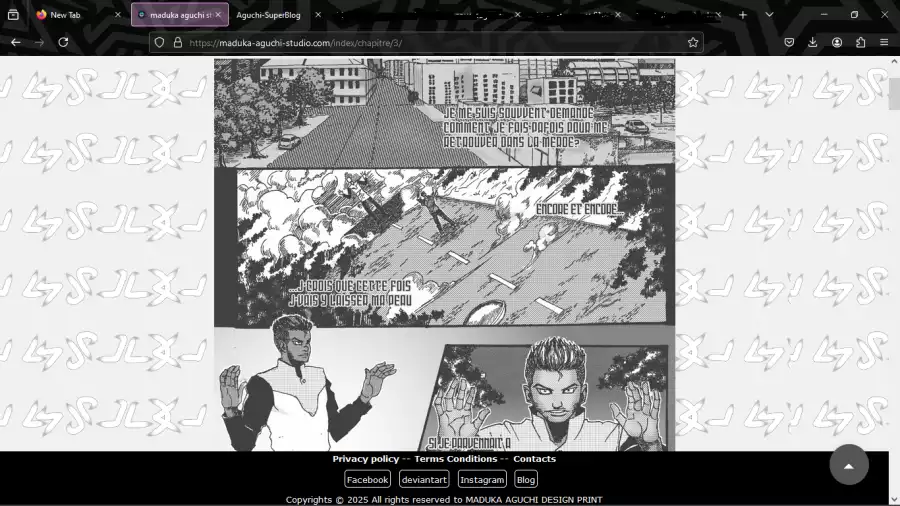Viewport: 900px width, 506px height.
Task: Close the maduka aguchi studio tab
Action: 218,15
